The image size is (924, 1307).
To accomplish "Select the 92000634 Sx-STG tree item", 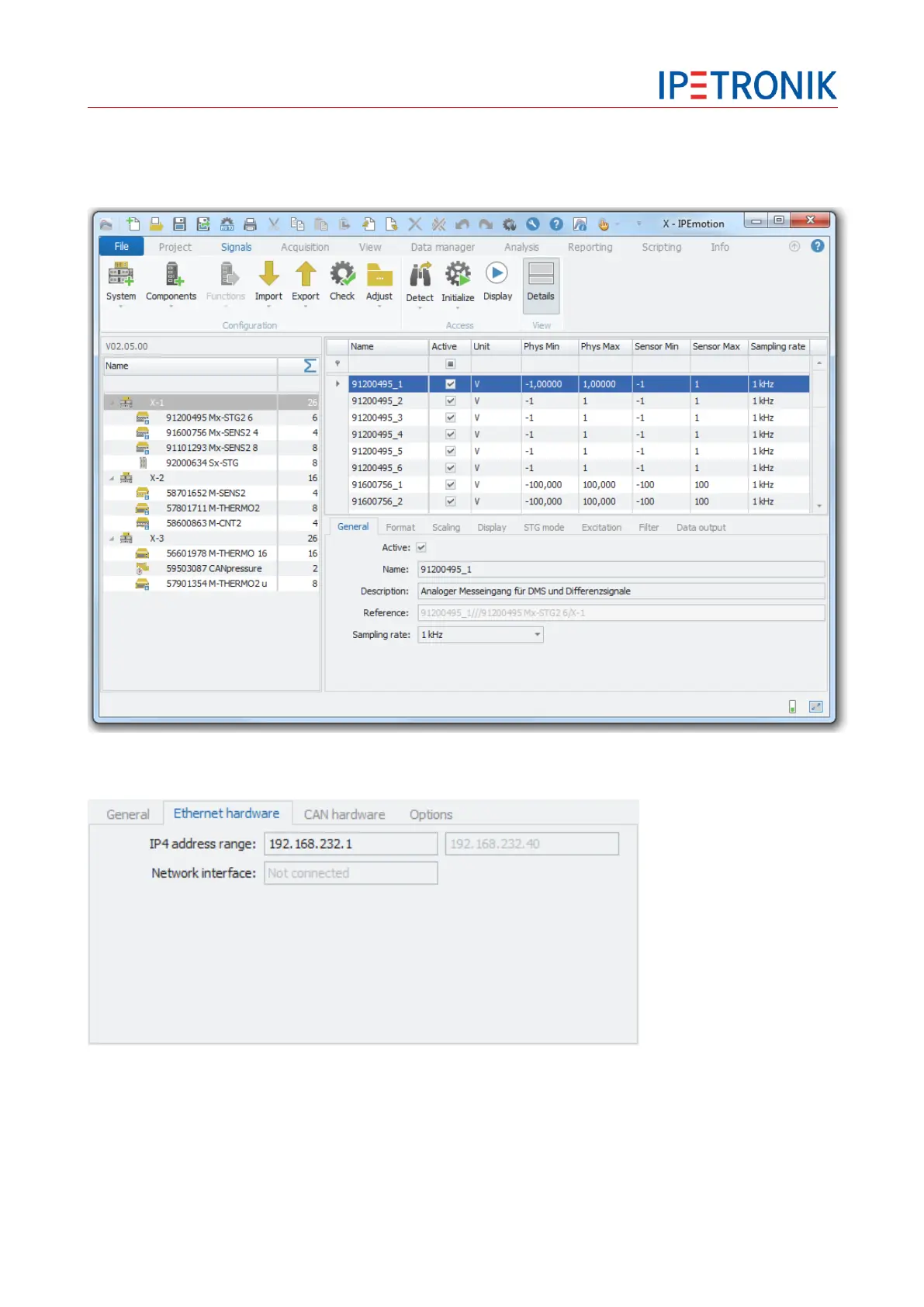I will pyautogui.click(x=202, y=463).
